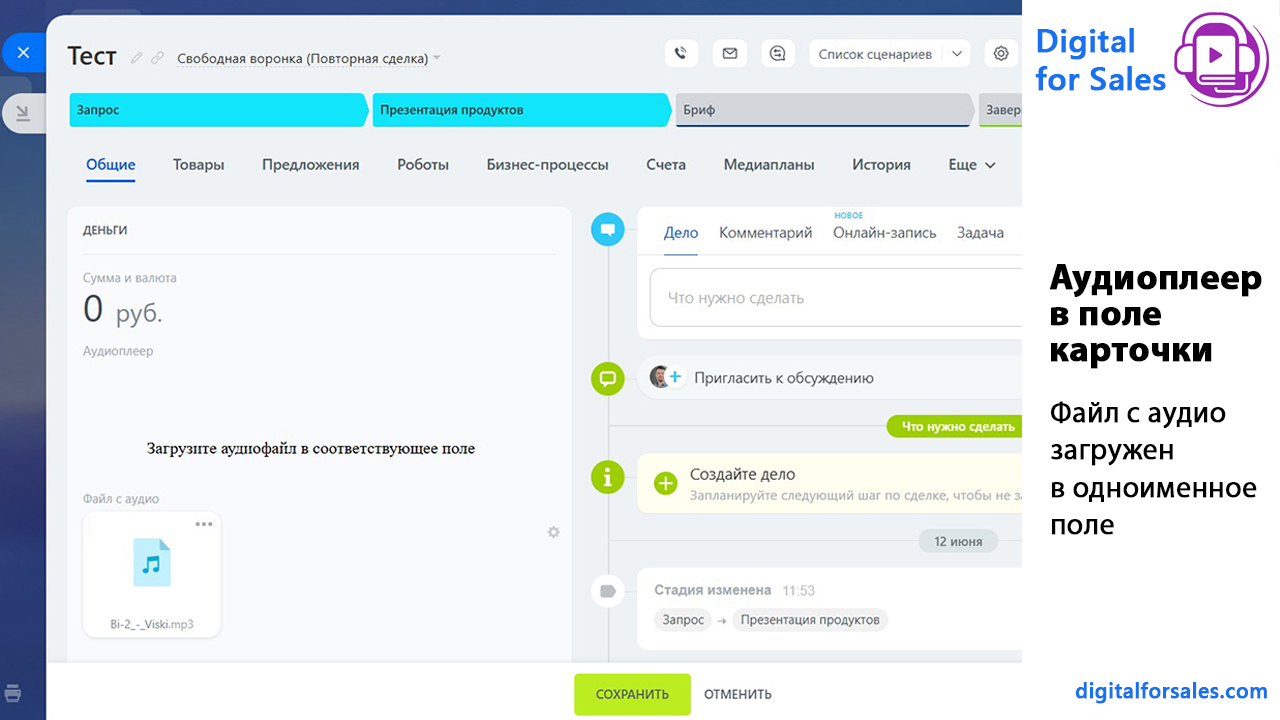
Task: Open the Товары tab
Action: point(198,165)
